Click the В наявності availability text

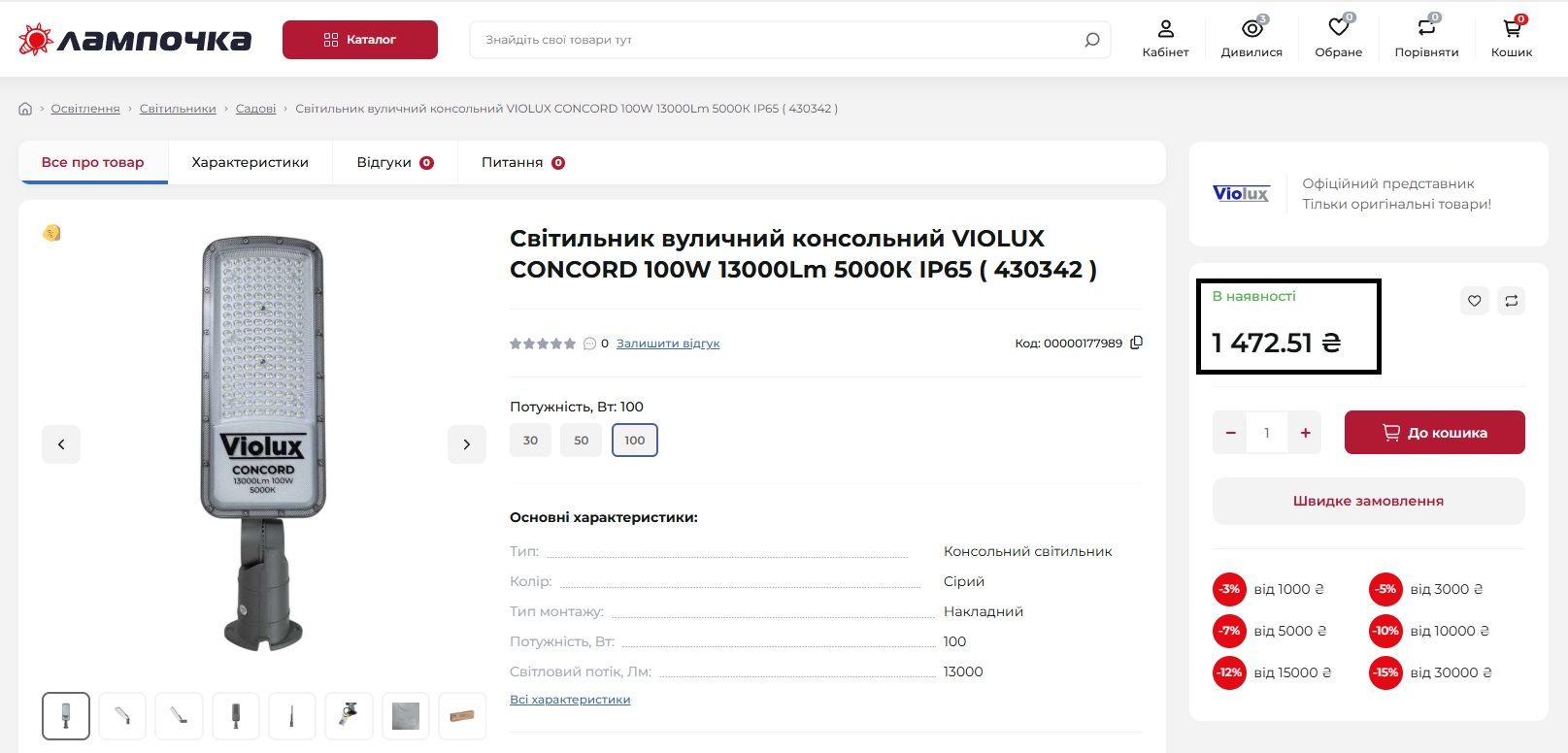click(x=1253, y=296)
